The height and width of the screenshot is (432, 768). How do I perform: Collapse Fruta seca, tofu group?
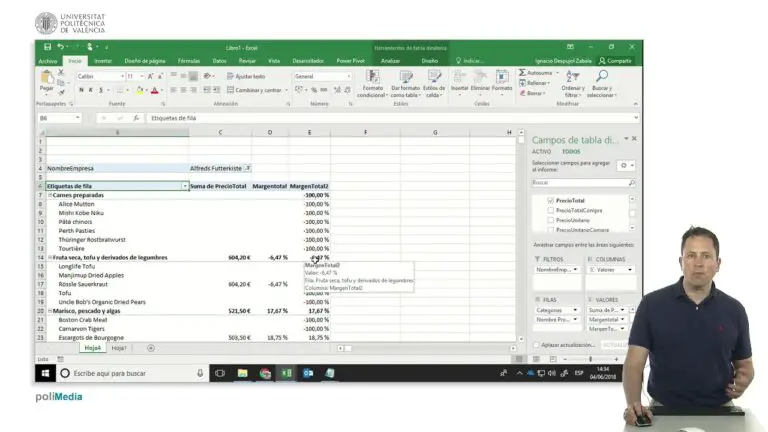tap(49, 257)
